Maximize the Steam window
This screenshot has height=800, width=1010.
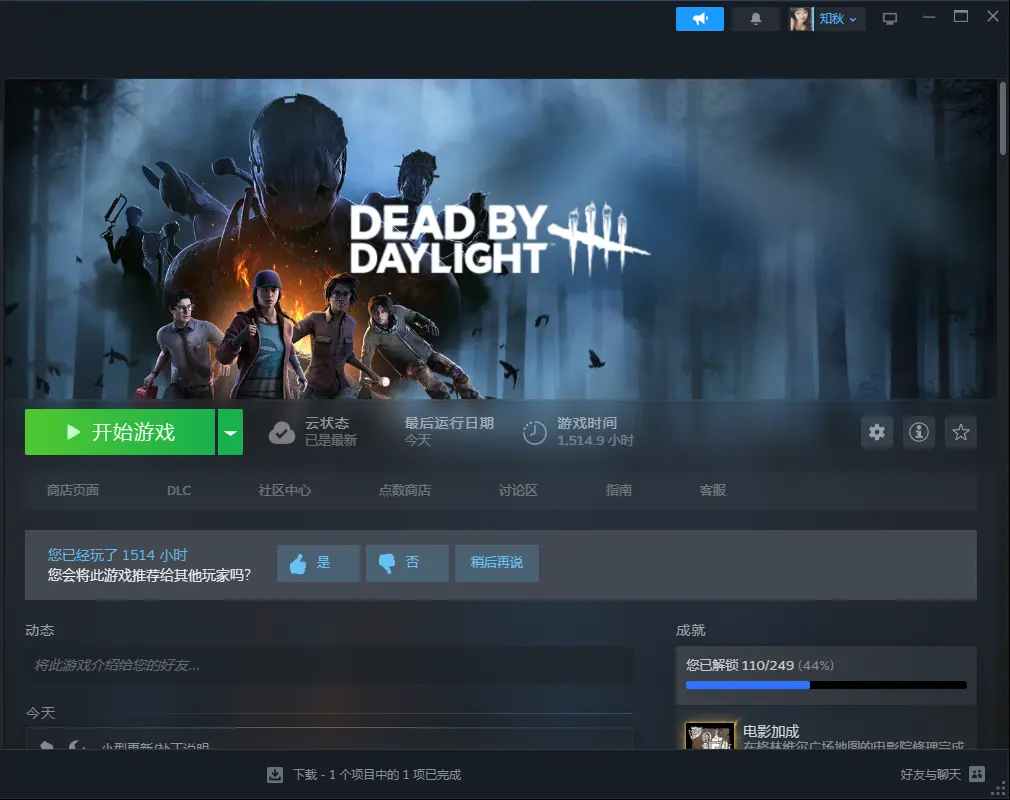960,17
